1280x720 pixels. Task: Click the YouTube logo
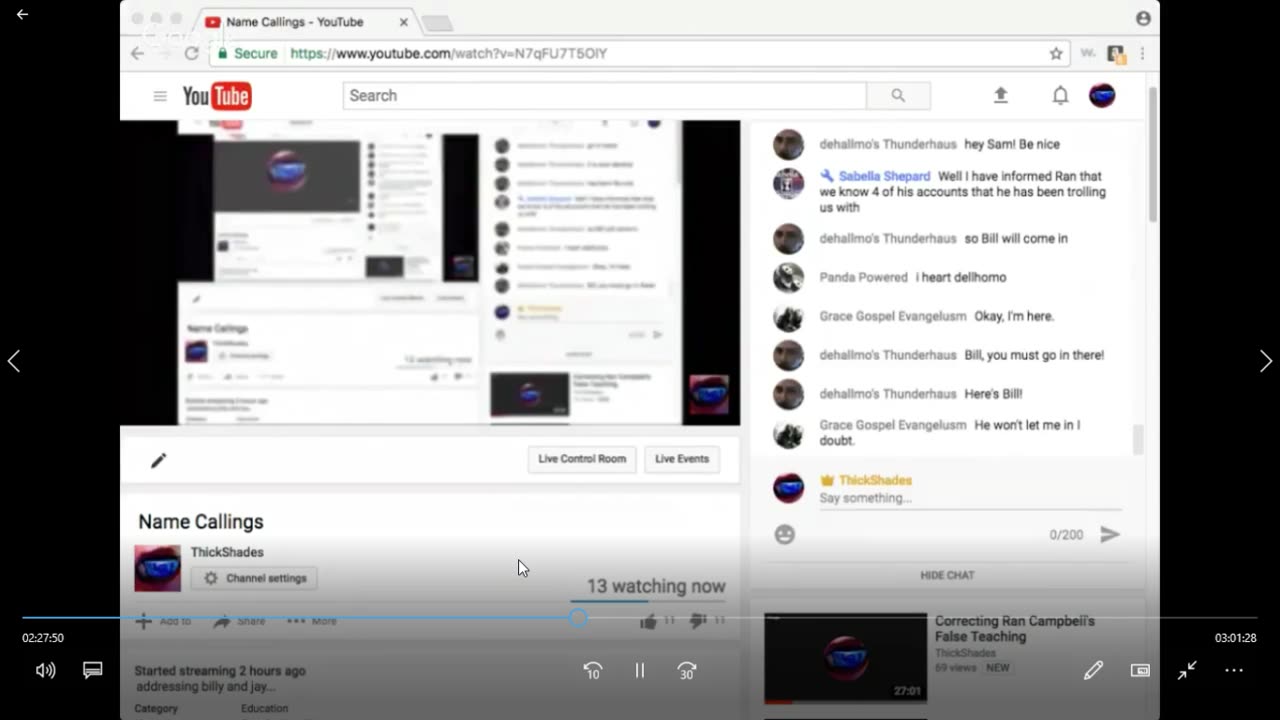(216, 96)
